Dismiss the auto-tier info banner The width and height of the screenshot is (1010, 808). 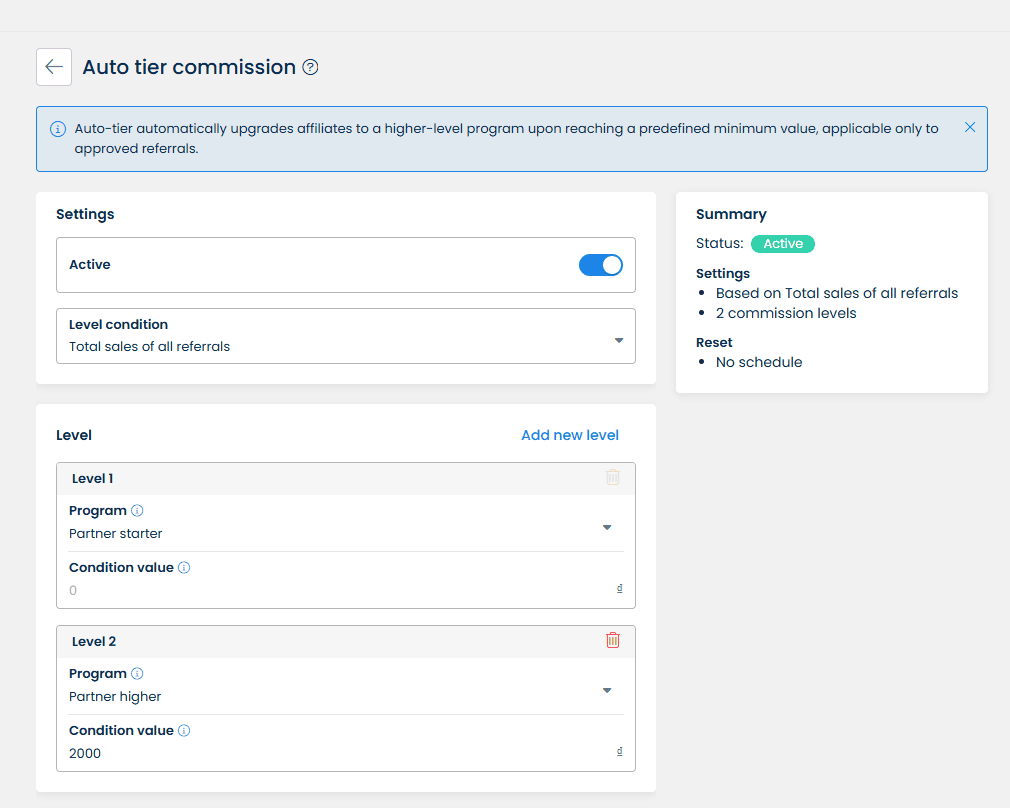click(x=969, y=127)
